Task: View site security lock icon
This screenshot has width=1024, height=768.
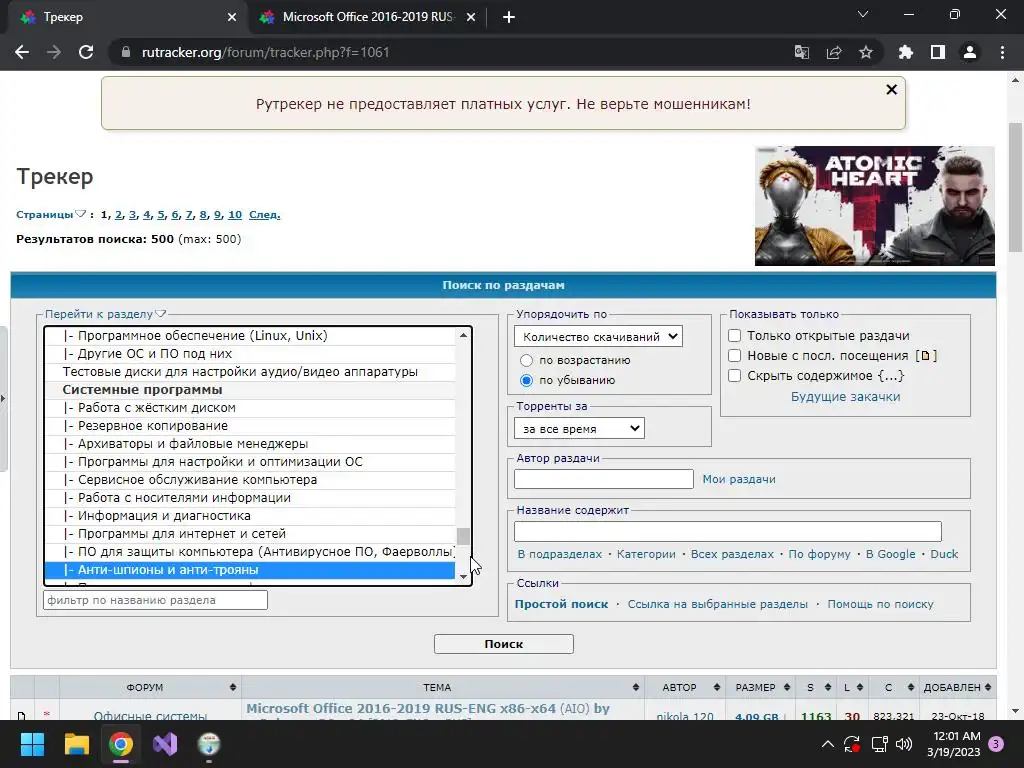Action: (126, 52)
